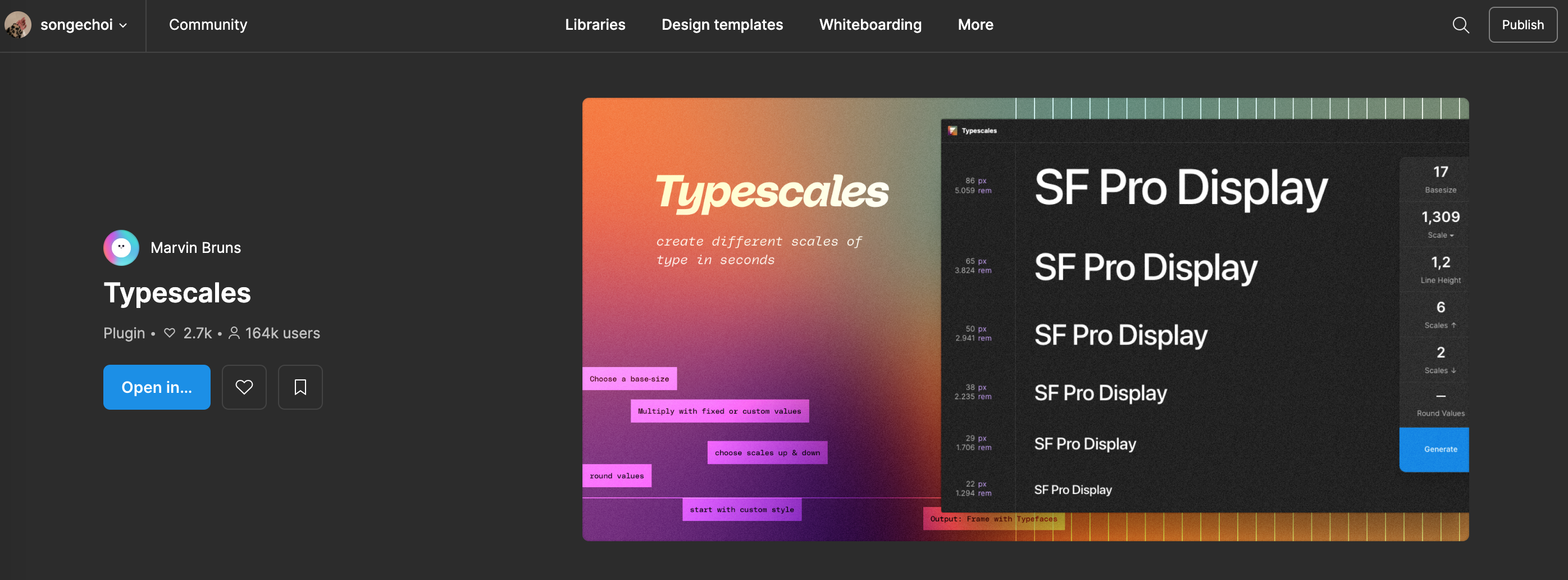The image size is (1568, 580).
Task: Save plugin with bookmark button
Action: click(x=300, y=387)
